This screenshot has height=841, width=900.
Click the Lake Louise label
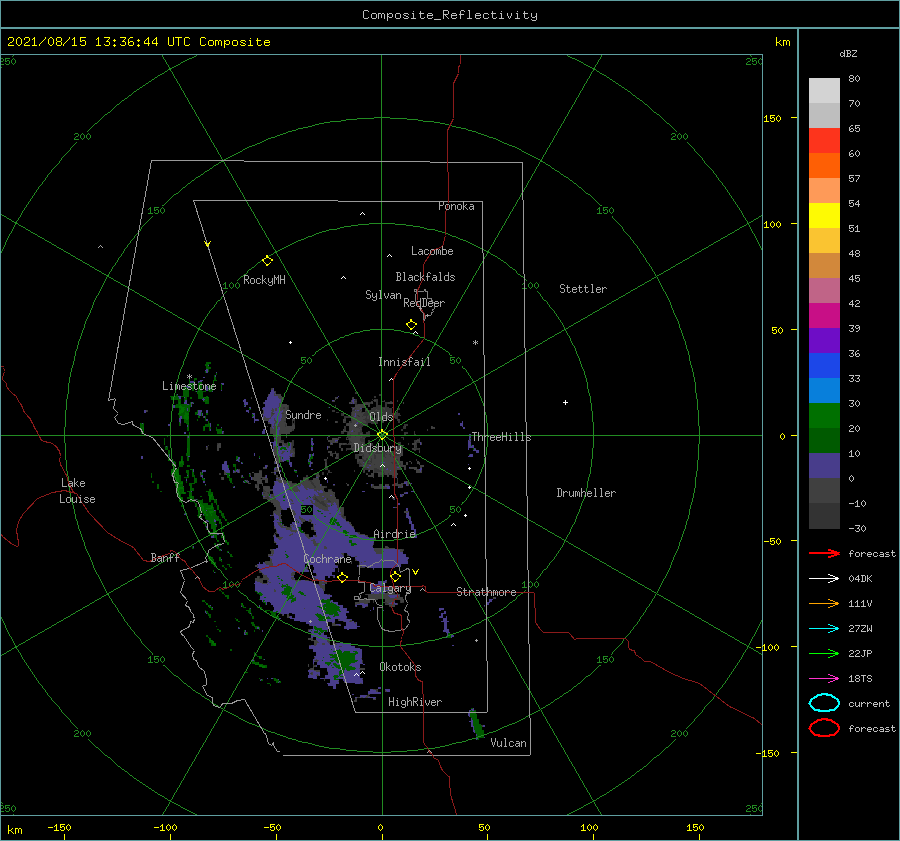[77, 491]
